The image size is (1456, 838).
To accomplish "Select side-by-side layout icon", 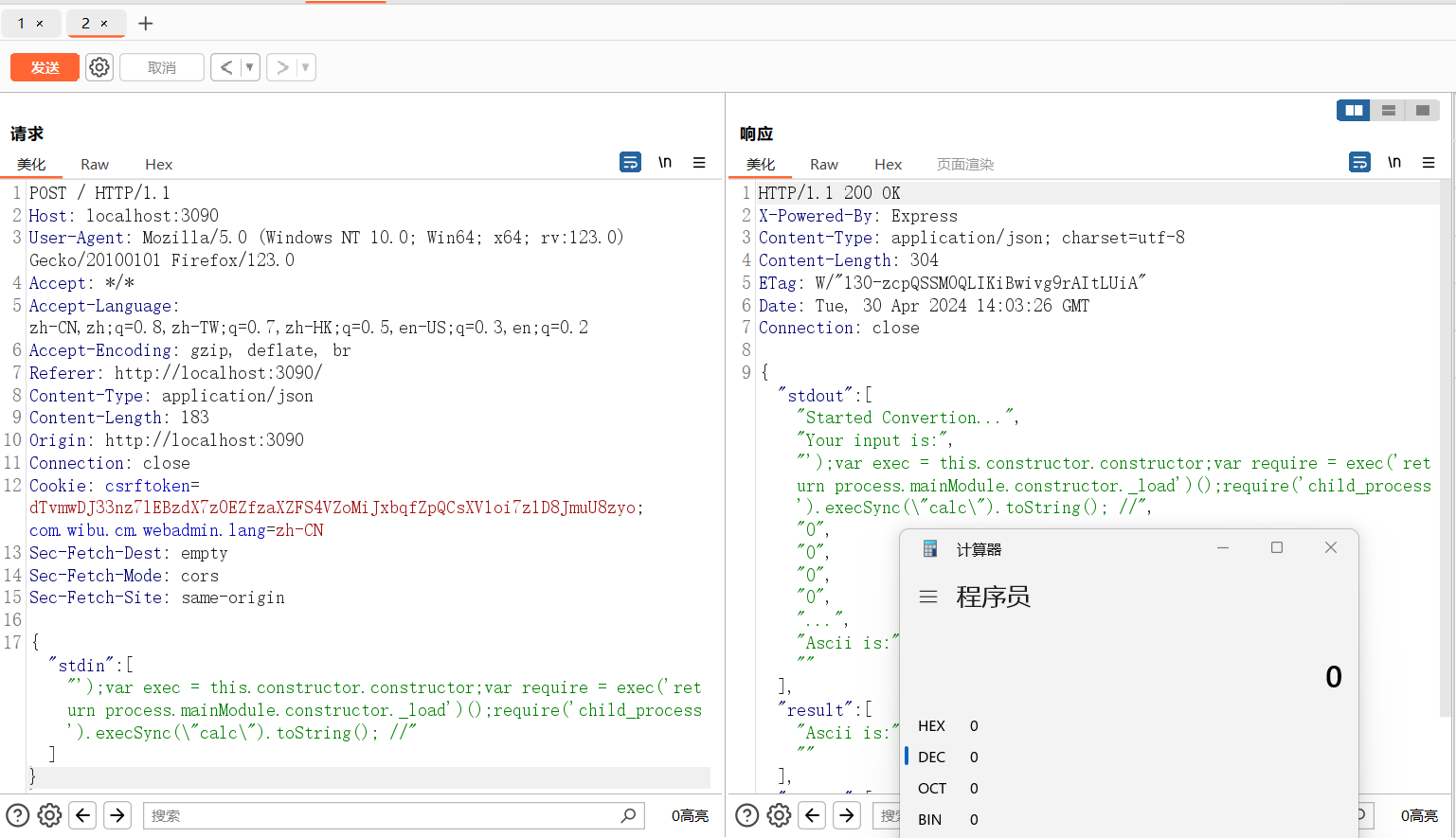I will [1354, 111].
